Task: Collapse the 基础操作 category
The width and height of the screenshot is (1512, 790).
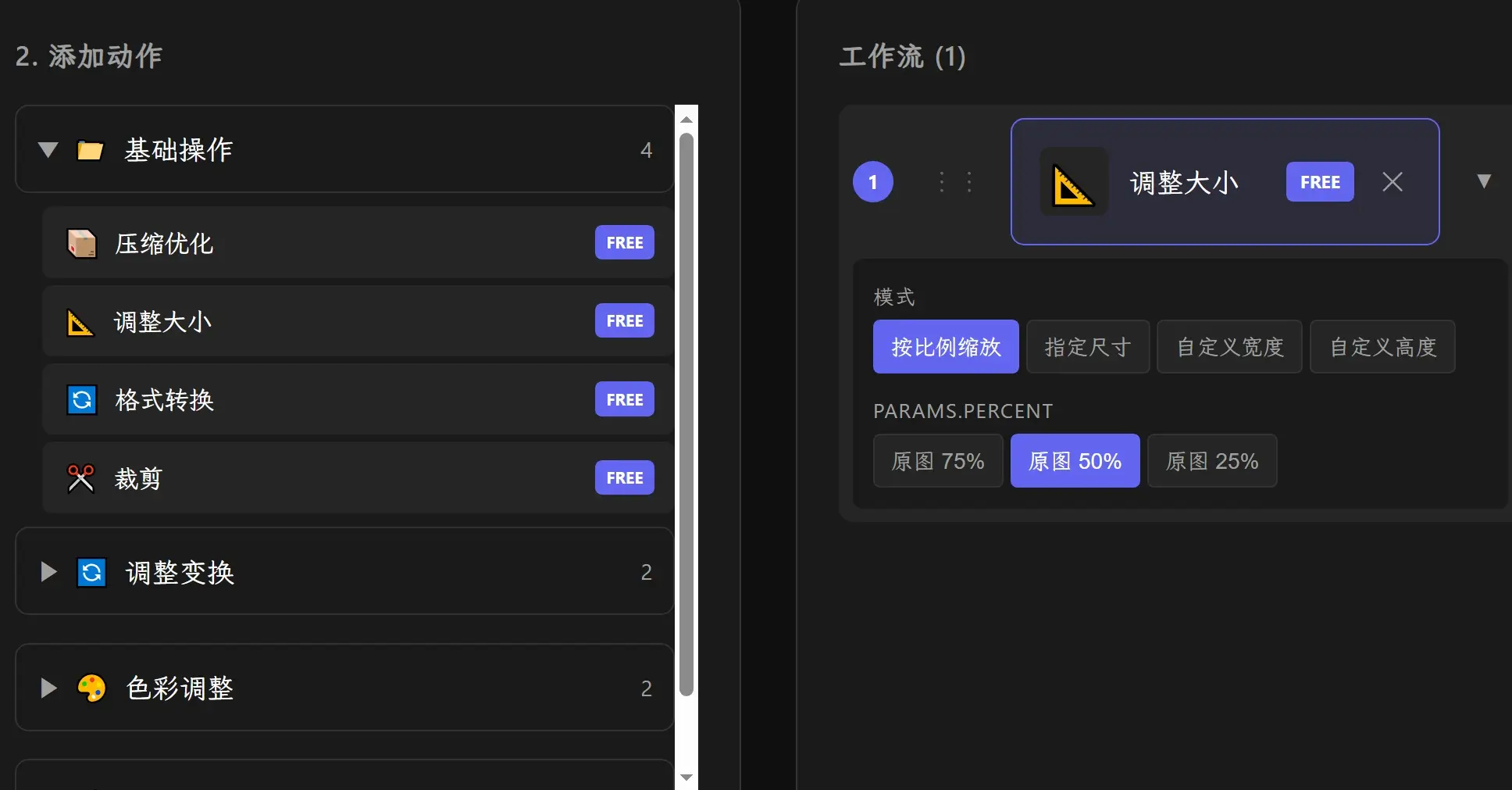Action: 48,150
